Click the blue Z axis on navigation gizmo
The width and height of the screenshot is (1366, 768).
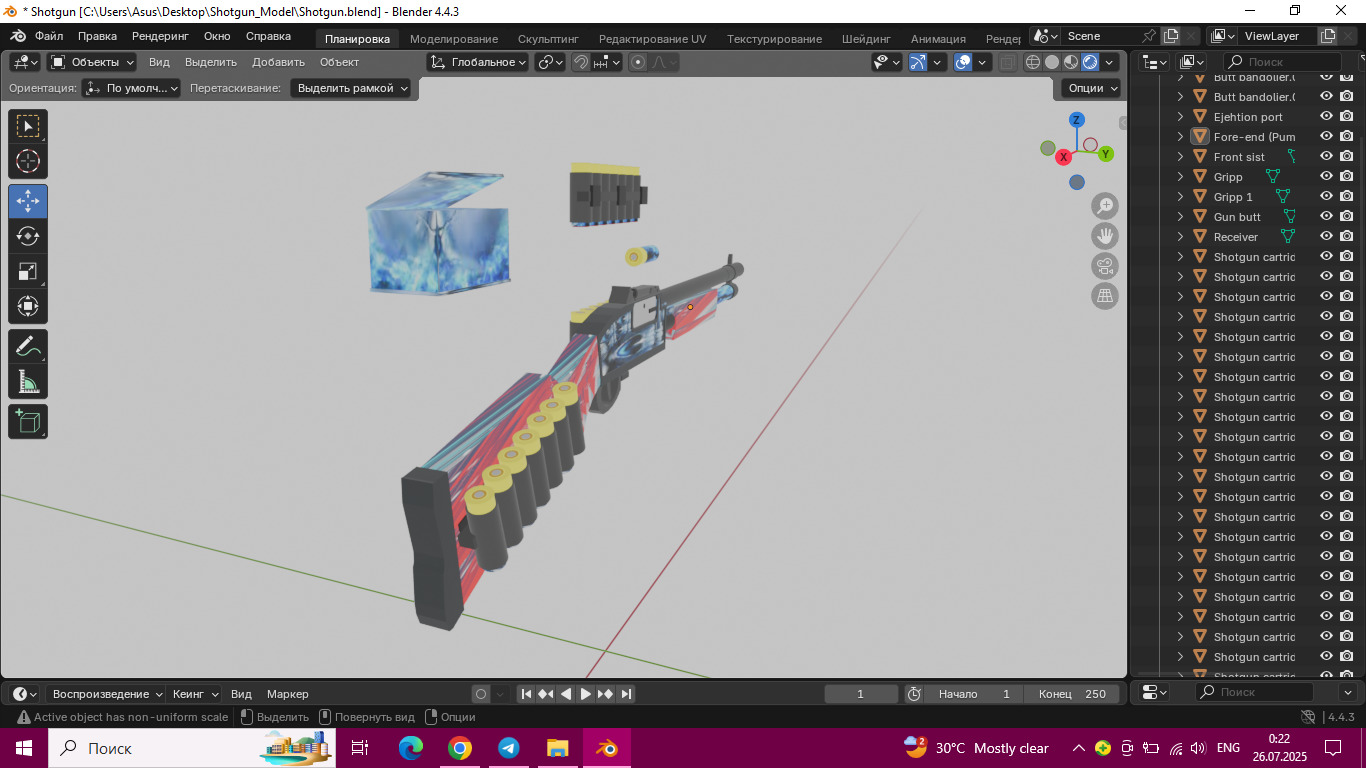(x=1077, y=120)
